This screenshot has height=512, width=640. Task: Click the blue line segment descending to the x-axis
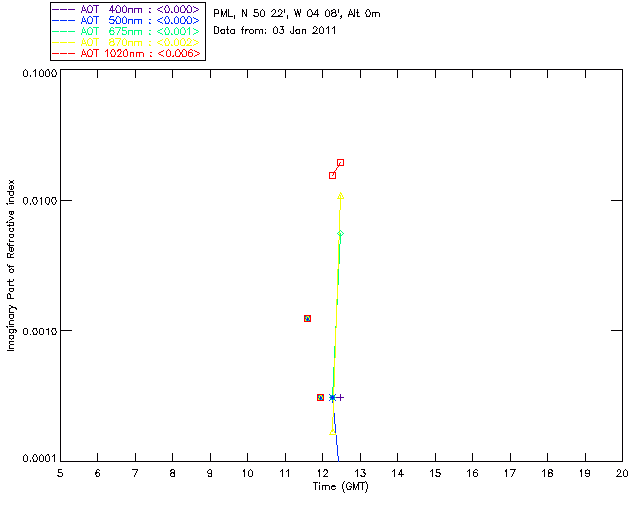pyautogui.click(x=336, y=437)
